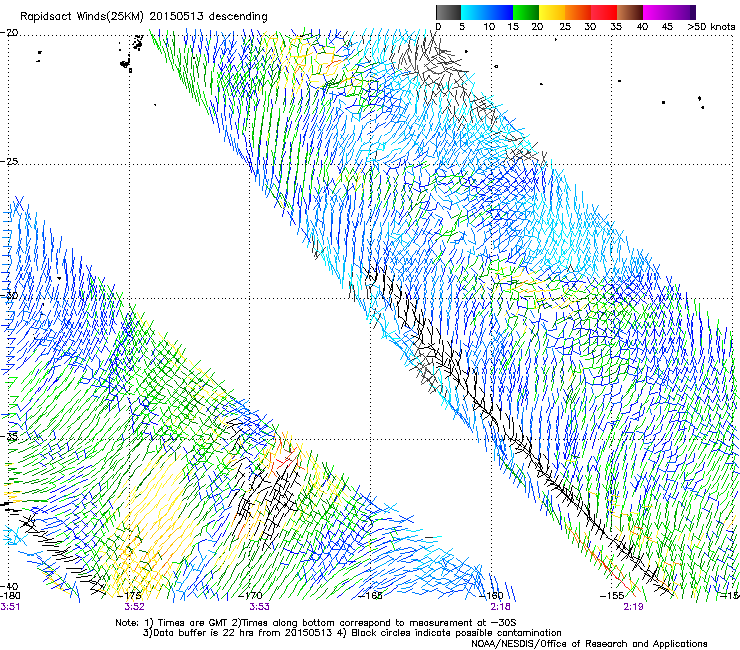Click the '40' value in the legend scale
Viewport: 740px width, 650px height.
point(643,27)
